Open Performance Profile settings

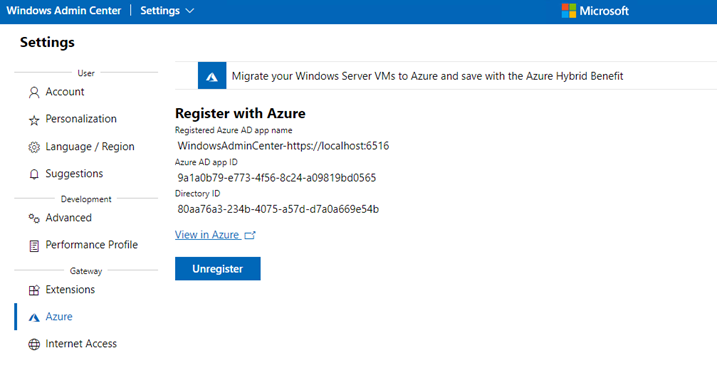coord(91,245)
